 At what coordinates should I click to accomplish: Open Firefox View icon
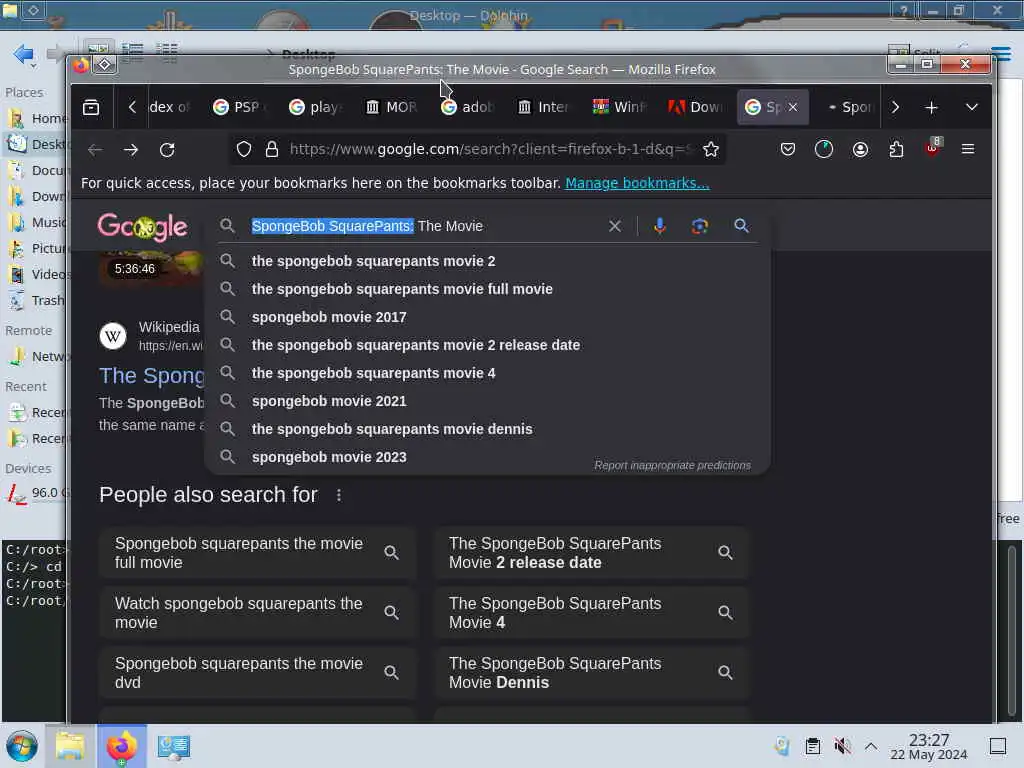91,107
